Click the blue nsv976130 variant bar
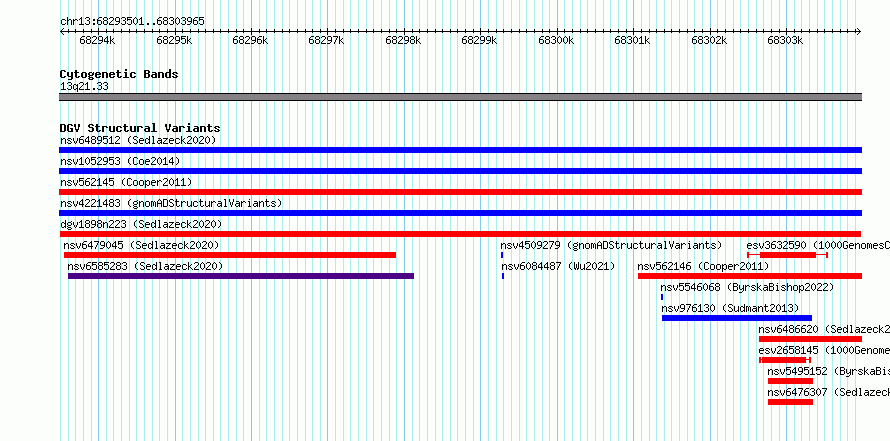The image size is (890, 441). pyautogui.click(x=737, y=318)
